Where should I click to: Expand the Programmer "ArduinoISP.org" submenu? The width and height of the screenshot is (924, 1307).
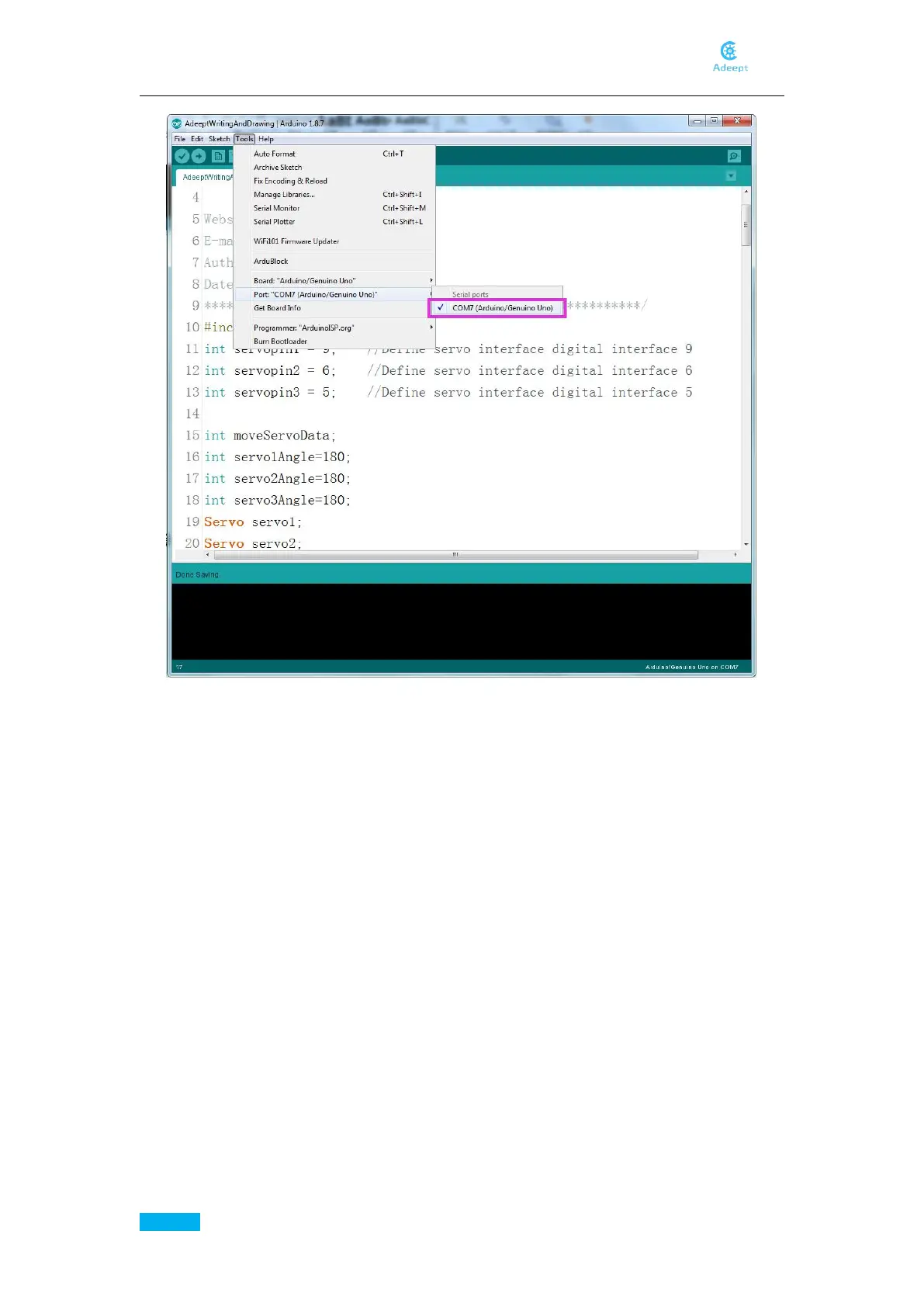334,328
